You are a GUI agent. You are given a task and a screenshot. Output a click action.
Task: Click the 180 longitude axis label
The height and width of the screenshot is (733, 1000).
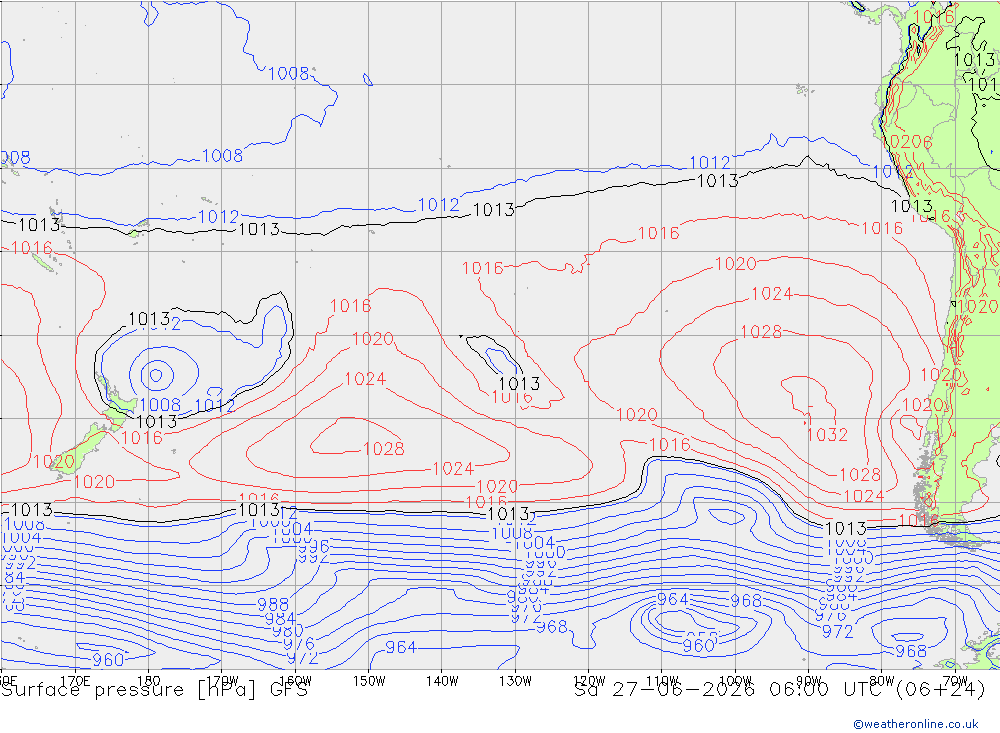[149, 680]
